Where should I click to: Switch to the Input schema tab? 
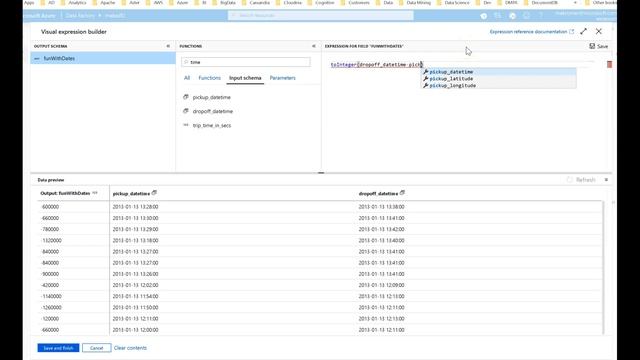245,78
